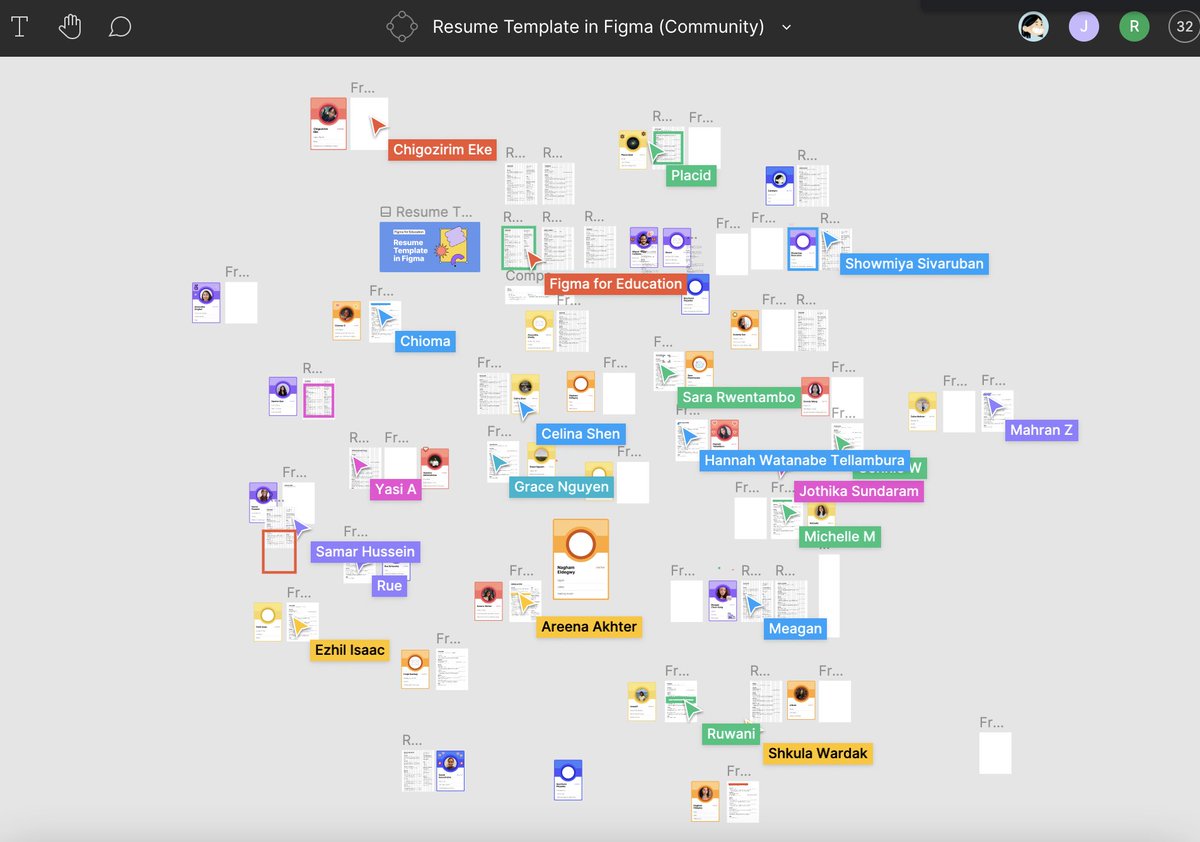Open the Figma main menu icon

tap(402, 27)
